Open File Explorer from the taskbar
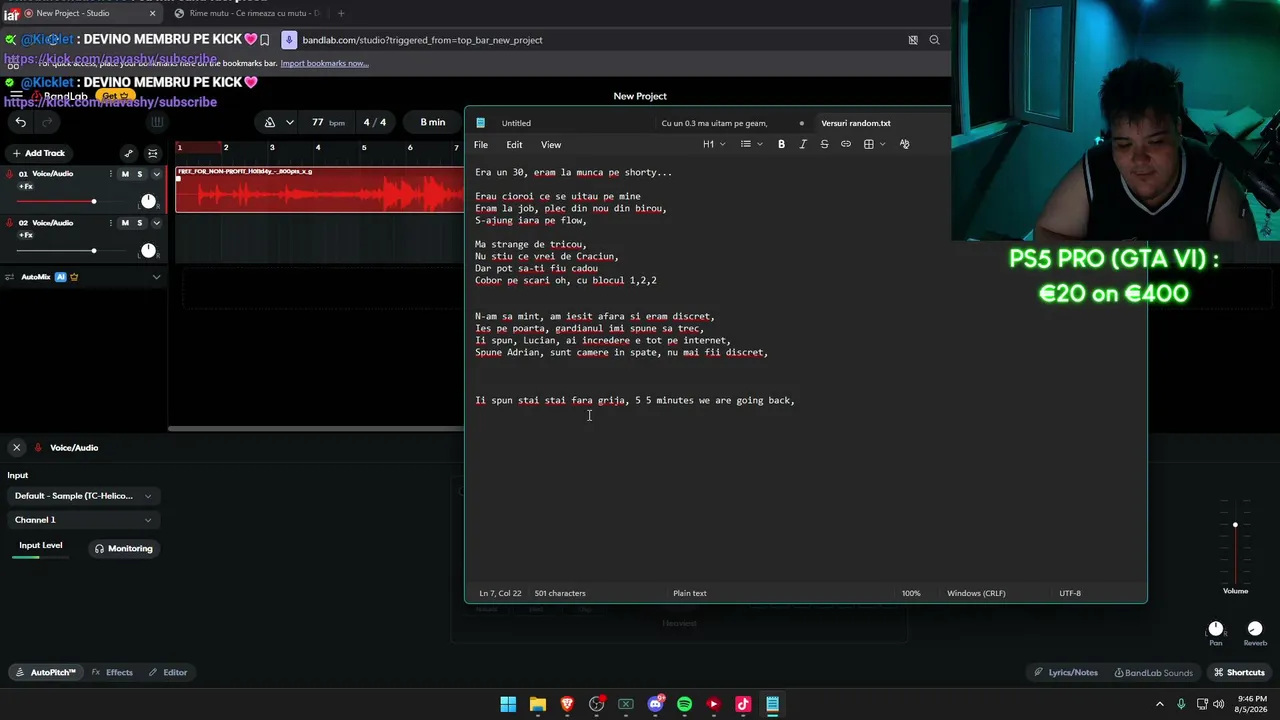1280x720 pixels. coord(538,704)
